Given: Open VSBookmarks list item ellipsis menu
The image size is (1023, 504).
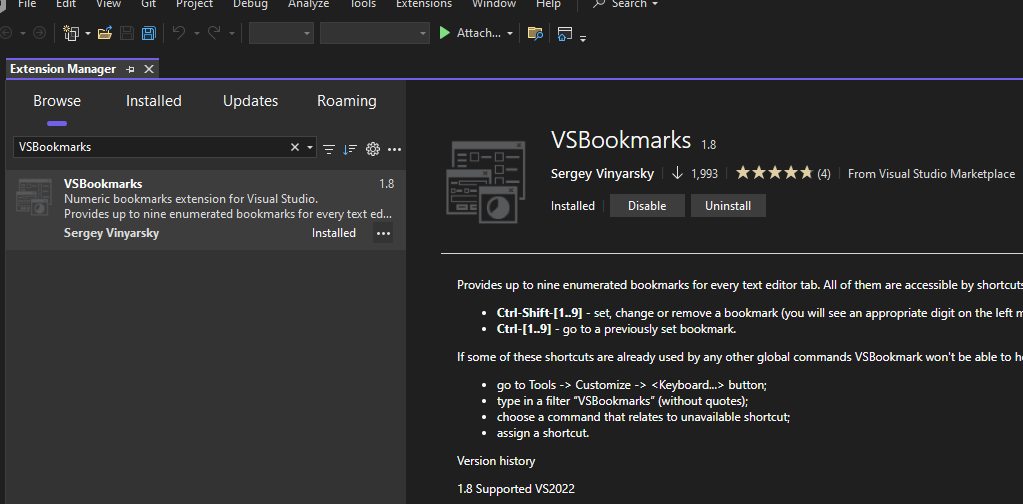Looking at the screenshot, I should pos(383,233).
